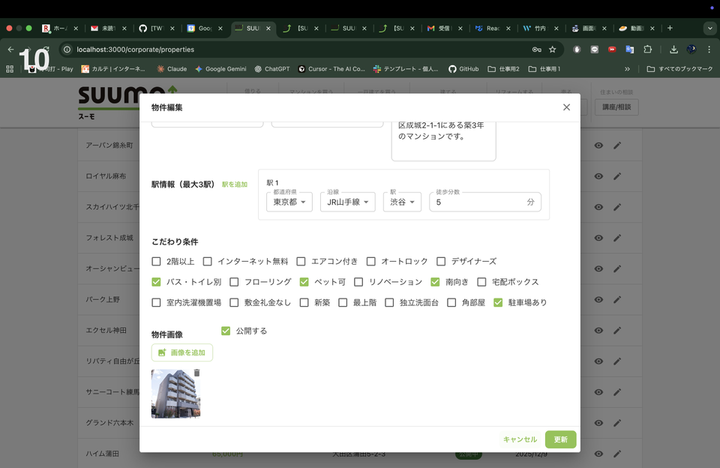Screen dimensions: 720x468
Task: Click the 駅を追加 link
Action: click(x=235, y=185)
